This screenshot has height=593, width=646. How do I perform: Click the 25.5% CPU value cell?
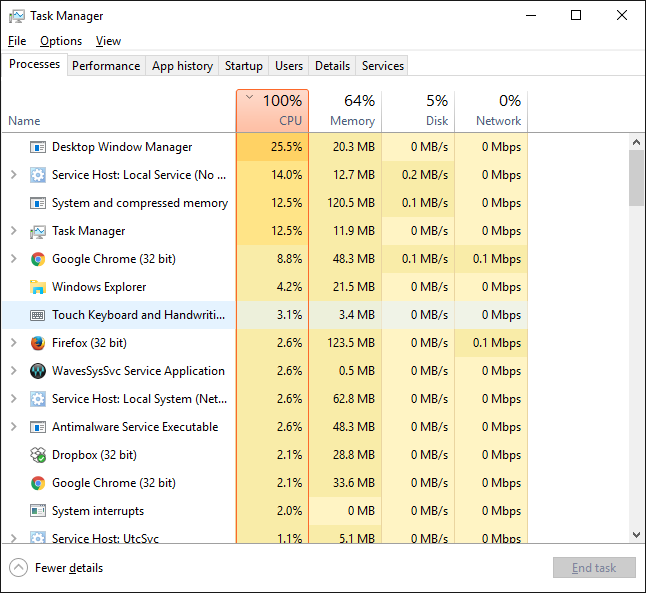tap(272, 147)
